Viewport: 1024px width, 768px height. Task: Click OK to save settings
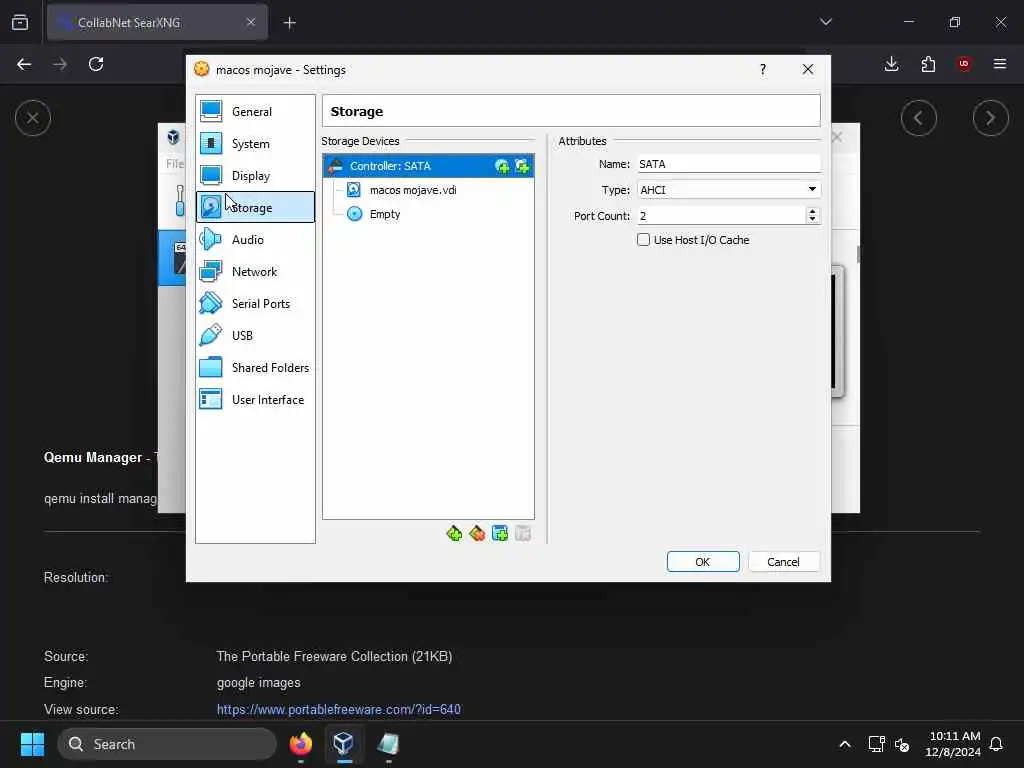pyautogui.click(x=703, y=562)
